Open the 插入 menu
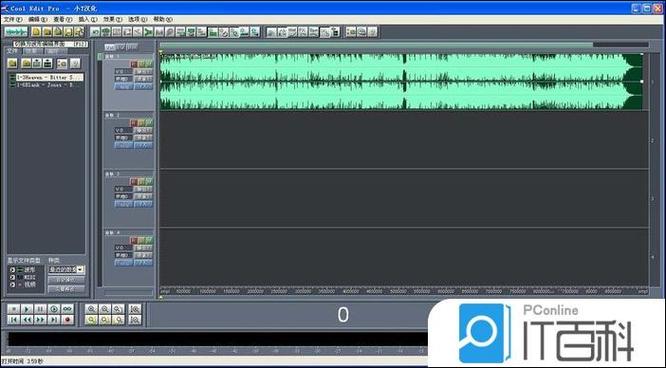666x368 pixels. pyautogui.click(x=87, y=20)
